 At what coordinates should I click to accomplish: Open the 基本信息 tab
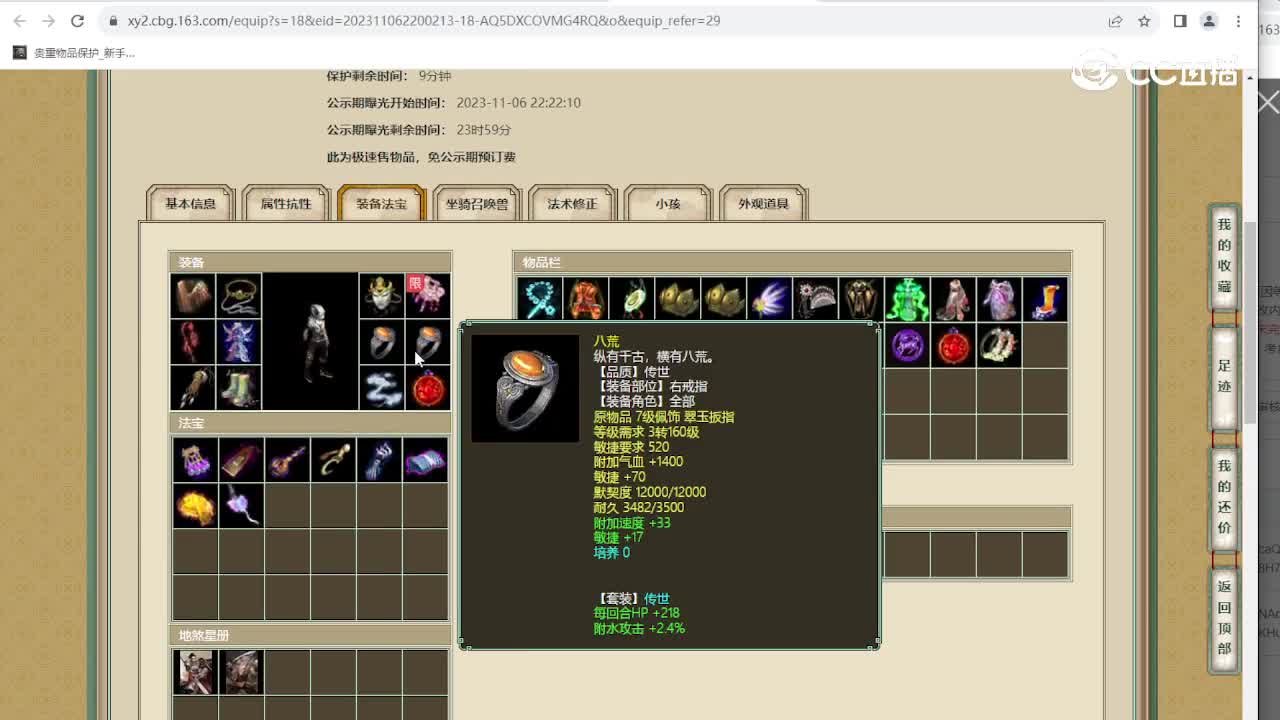tap(190, 203)
